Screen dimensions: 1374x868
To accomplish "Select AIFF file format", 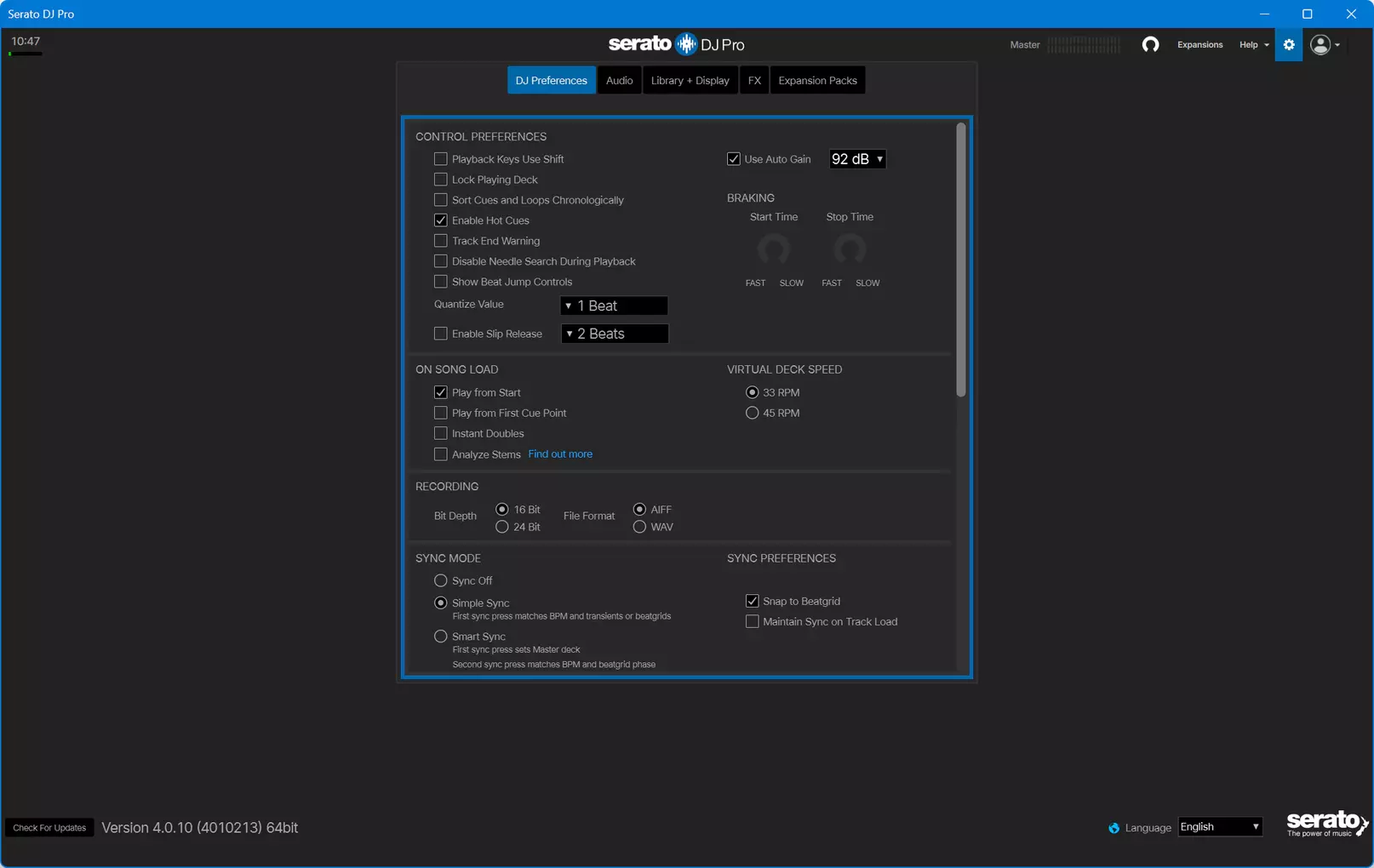I will 639,509.
